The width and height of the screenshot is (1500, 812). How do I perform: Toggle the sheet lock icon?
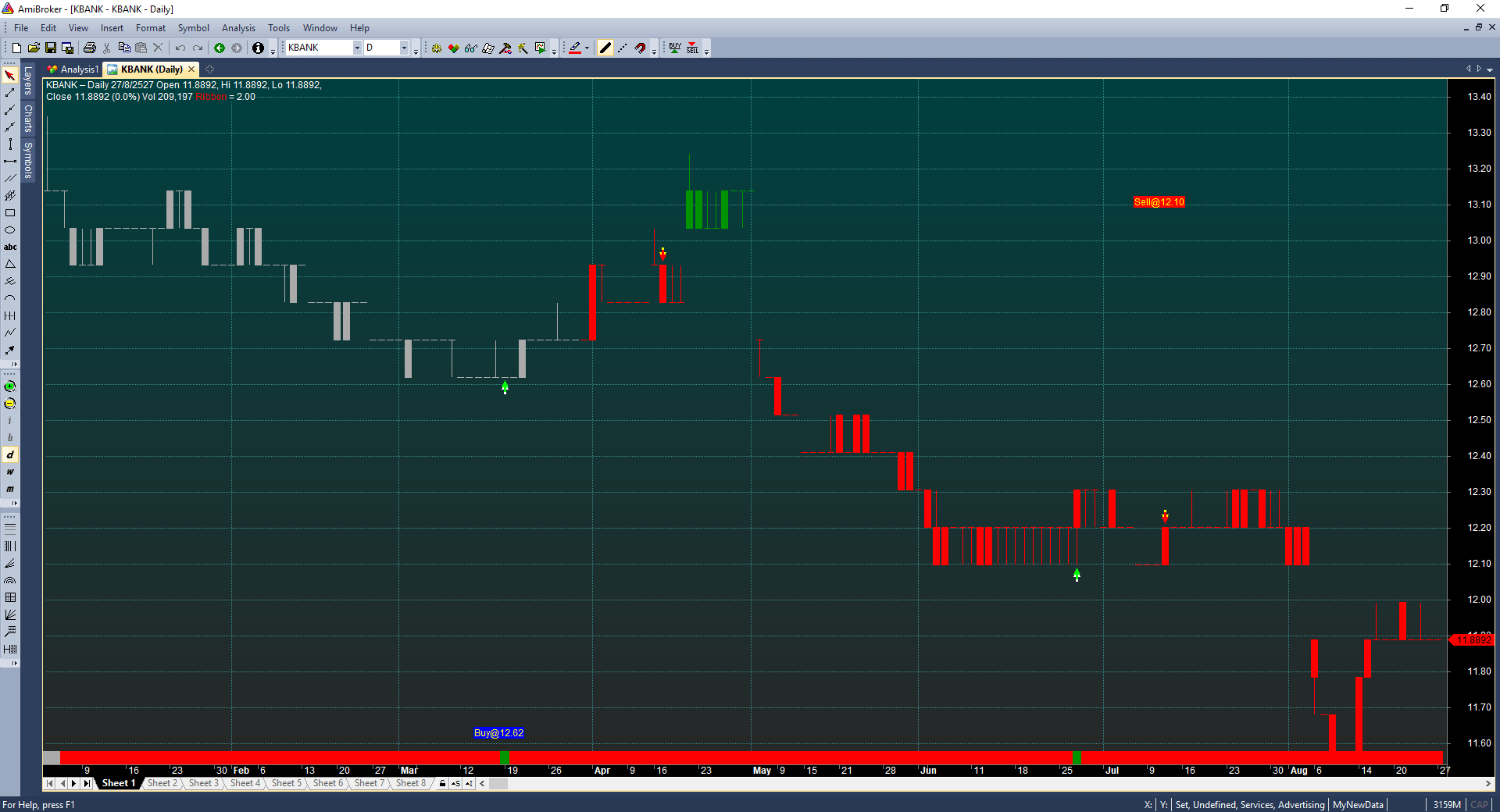442,783
